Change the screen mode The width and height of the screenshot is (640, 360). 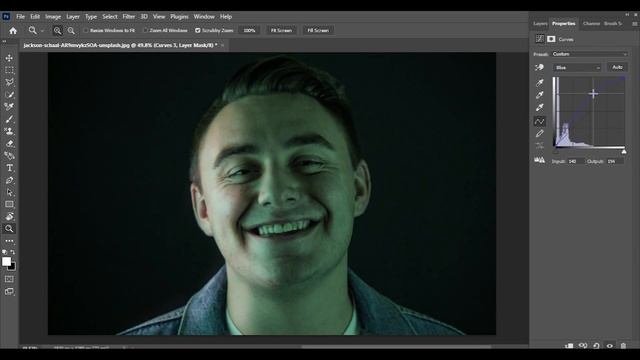click(9, 291)
